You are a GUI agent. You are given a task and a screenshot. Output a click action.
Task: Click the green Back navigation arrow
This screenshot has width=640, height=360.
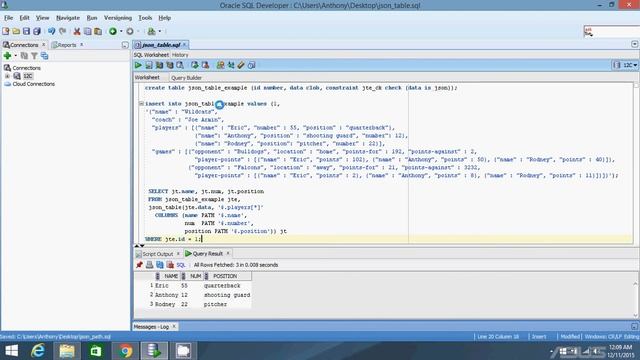[113, 31]
